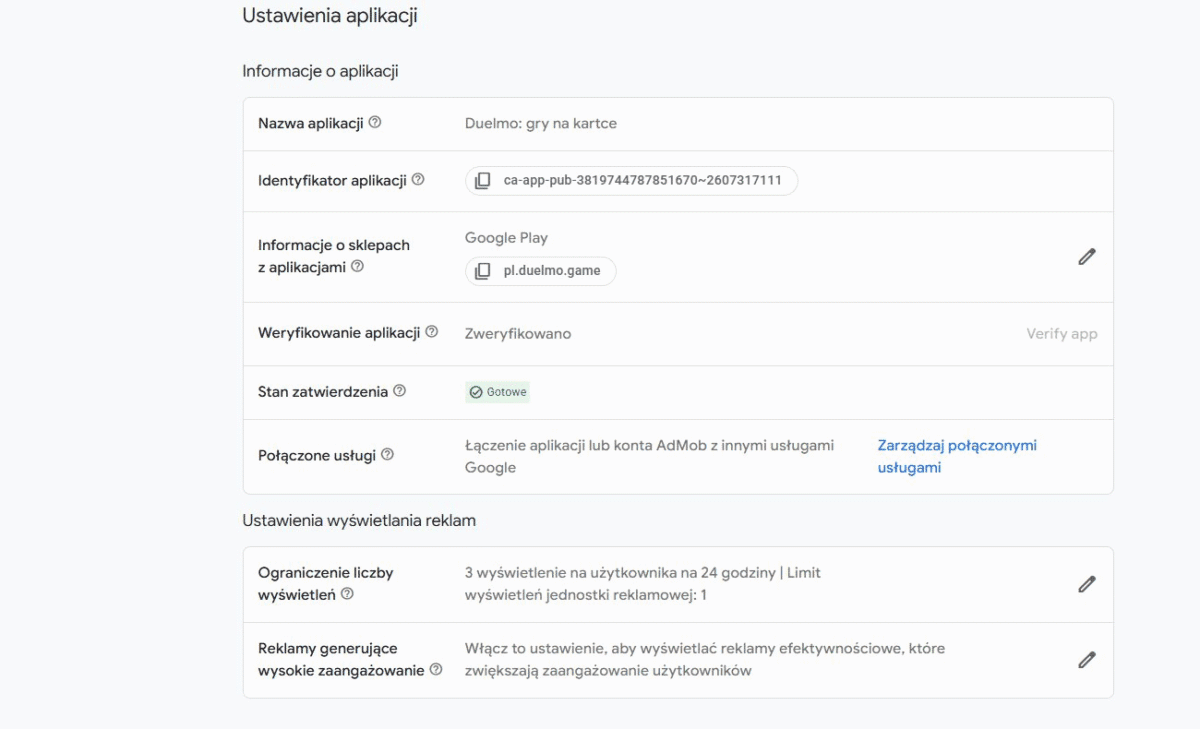Click the Ograniczenie liczby wyświetleń label
1200x729 pixels.
[326, 583]
